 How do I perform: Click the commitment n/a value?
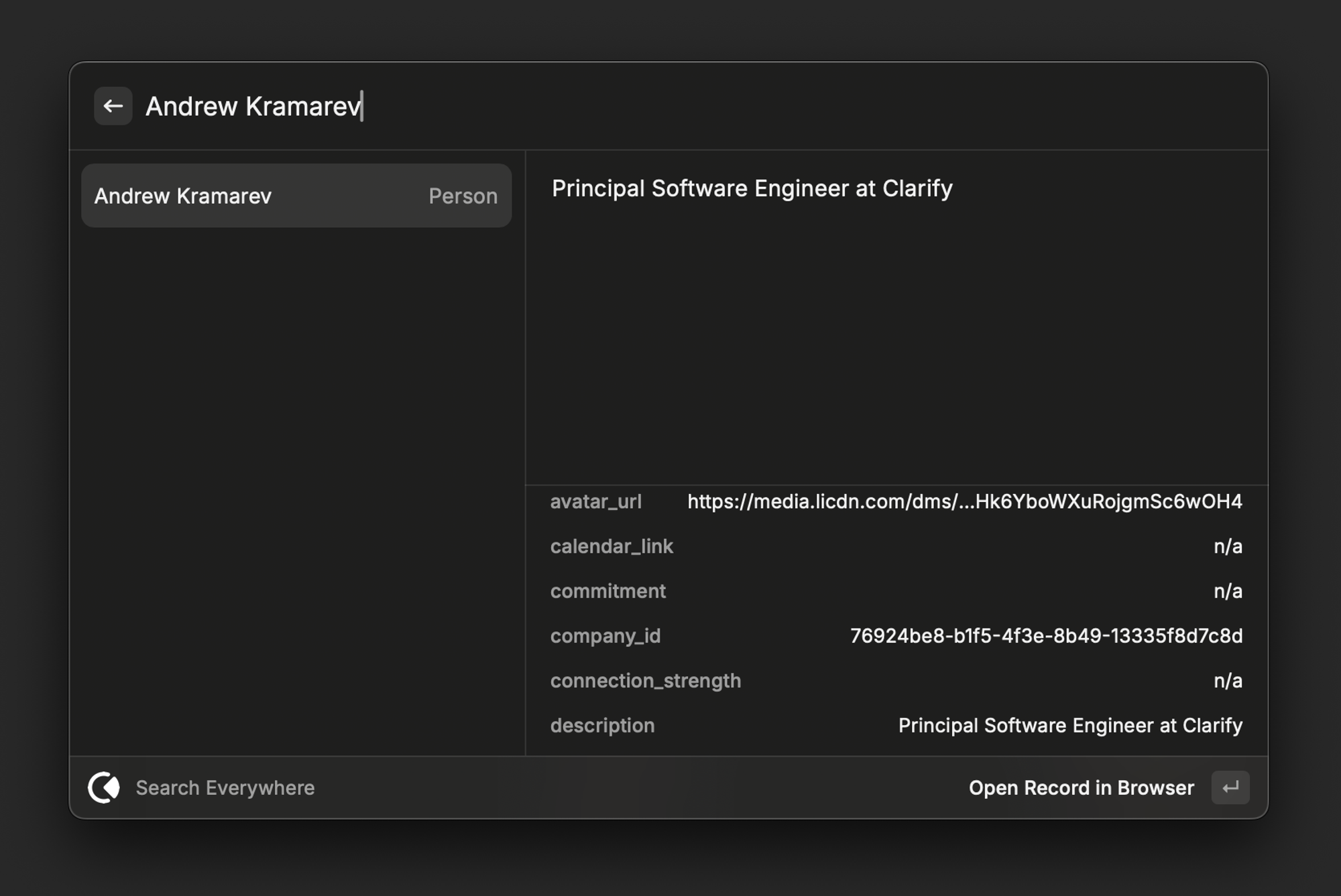1227,591
